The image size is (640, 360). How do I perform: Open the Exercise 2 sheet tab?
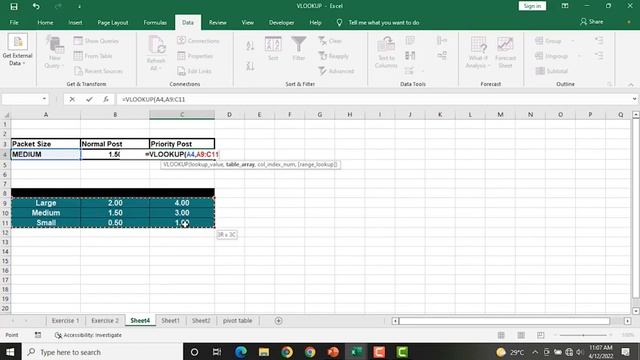(x=105, y=321)
